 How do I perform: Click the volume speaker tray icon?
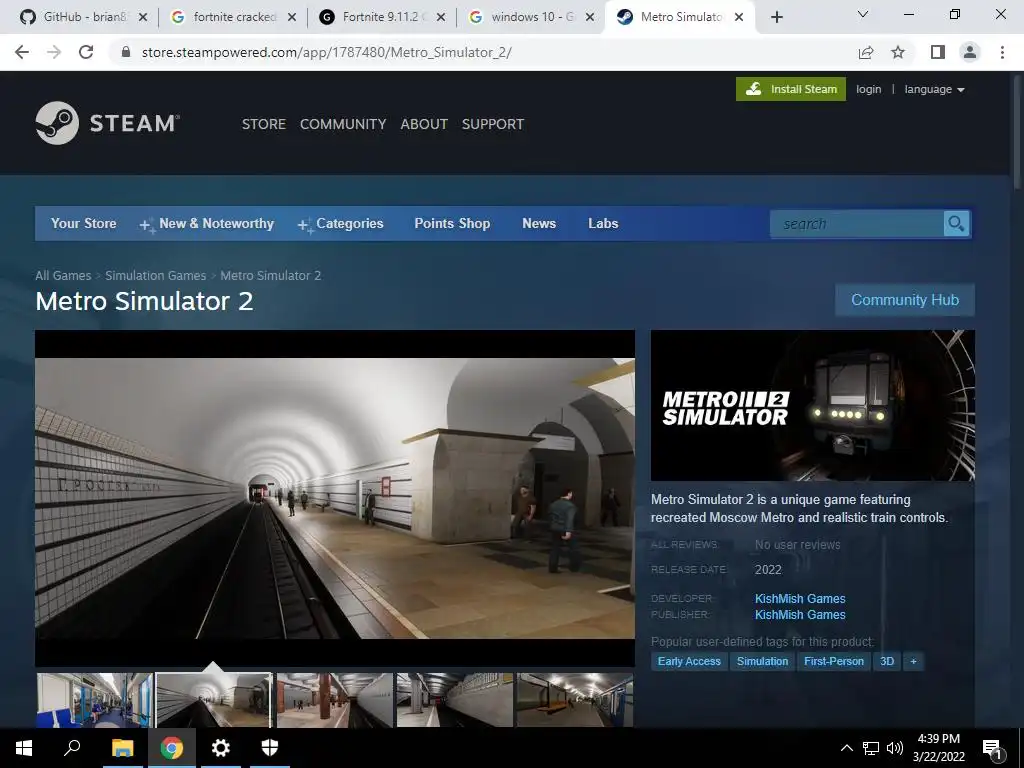click(895, 748)
